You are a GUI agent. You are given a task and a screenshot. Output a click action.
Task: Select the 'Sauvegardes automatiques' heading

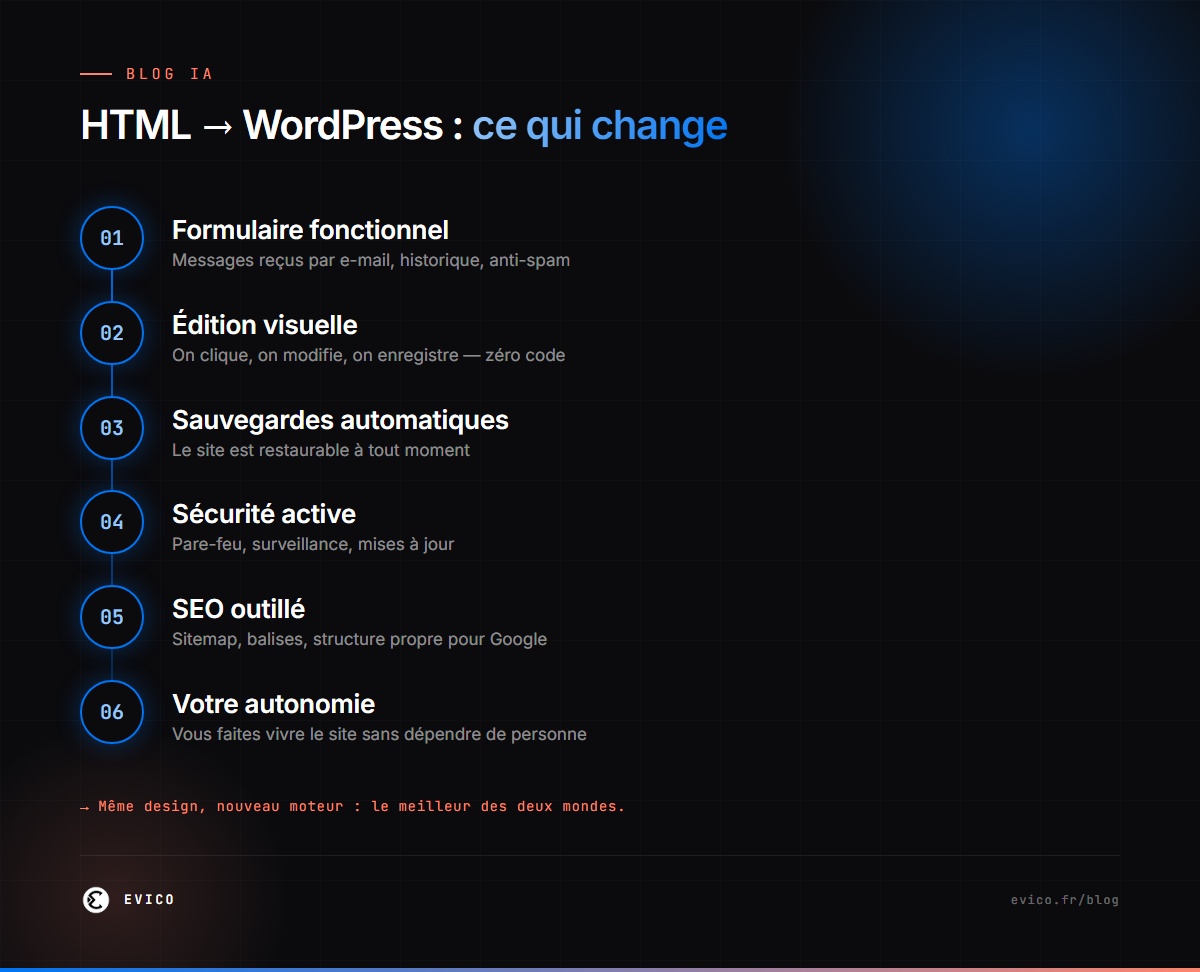pos(340,420)
